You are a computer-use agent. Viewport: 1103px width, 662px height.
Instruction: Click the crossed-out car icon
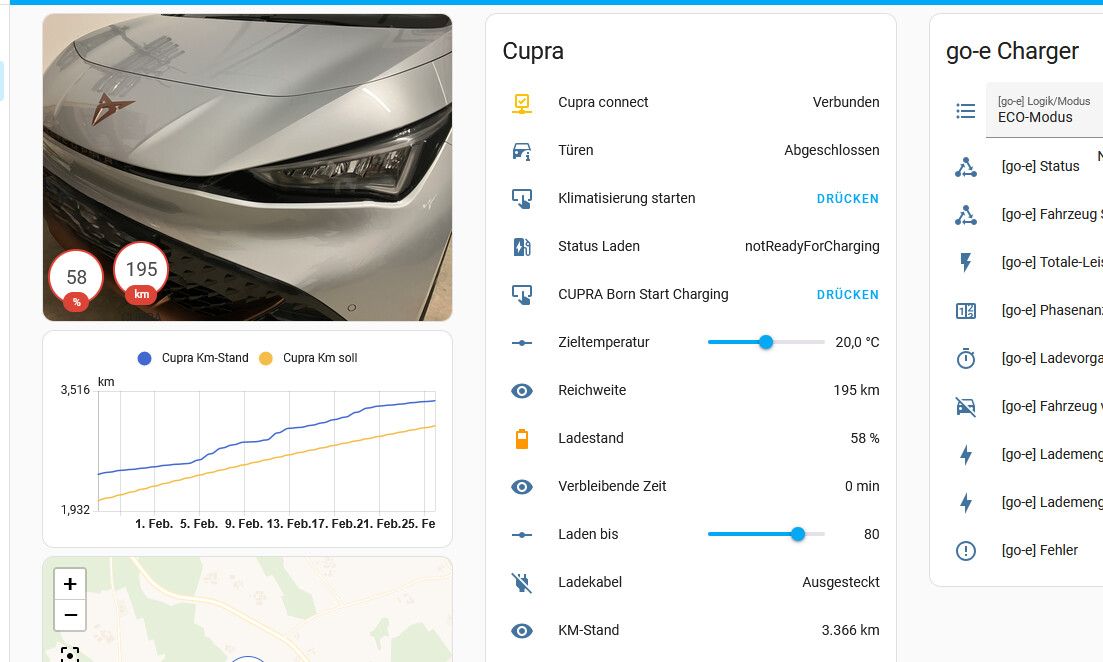point(966,407)
